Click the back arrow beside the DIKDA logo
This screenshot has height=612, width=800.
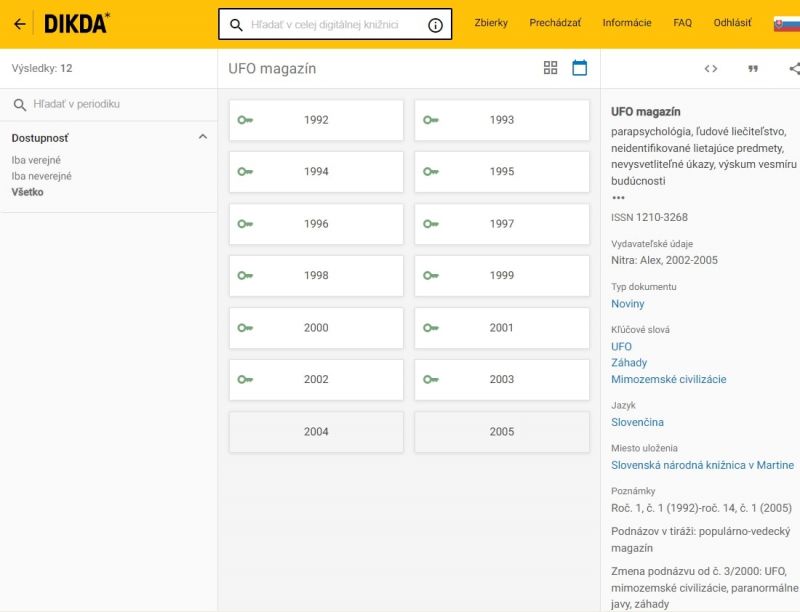19,24
